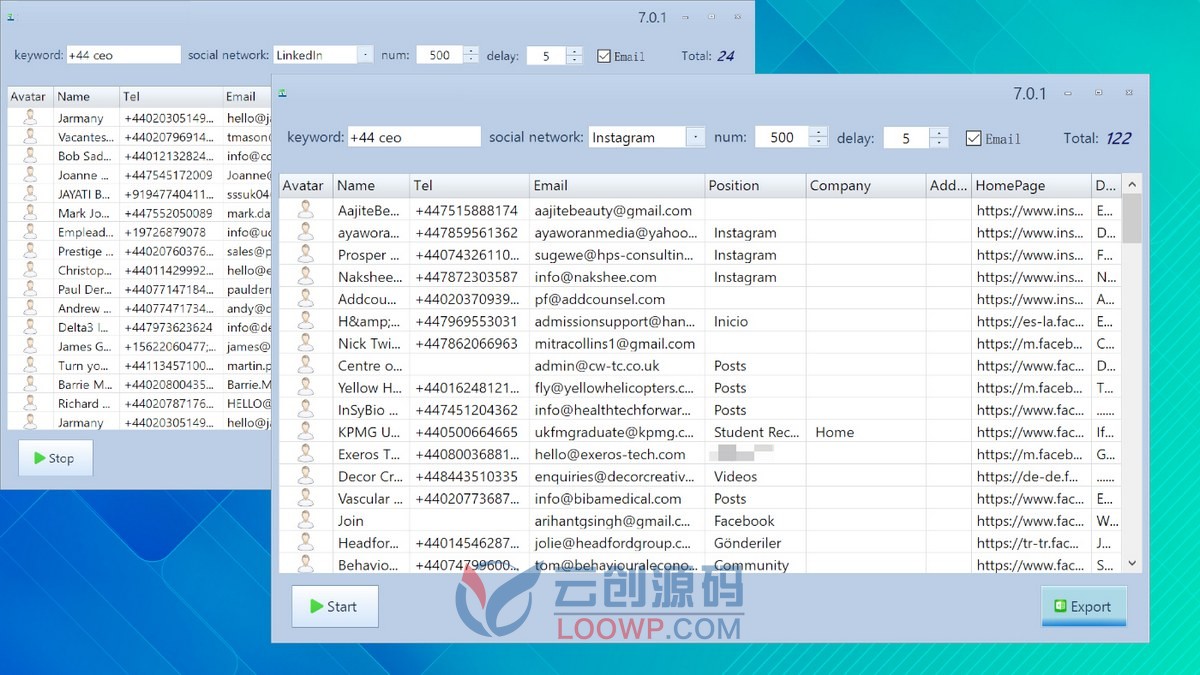Click the Exeros T... row avatar
This screenshot has width=1200, height=675.
[305, 454]
